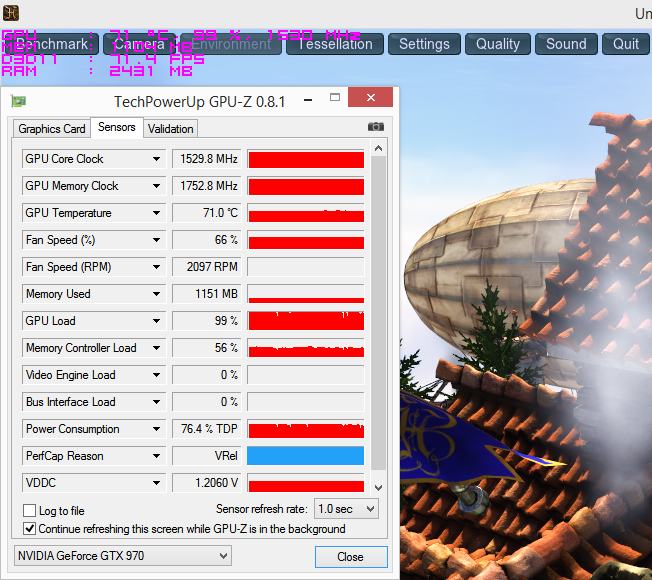652x580 pixels.
Task: Select the Sensors tab
Action: point(117,127)
